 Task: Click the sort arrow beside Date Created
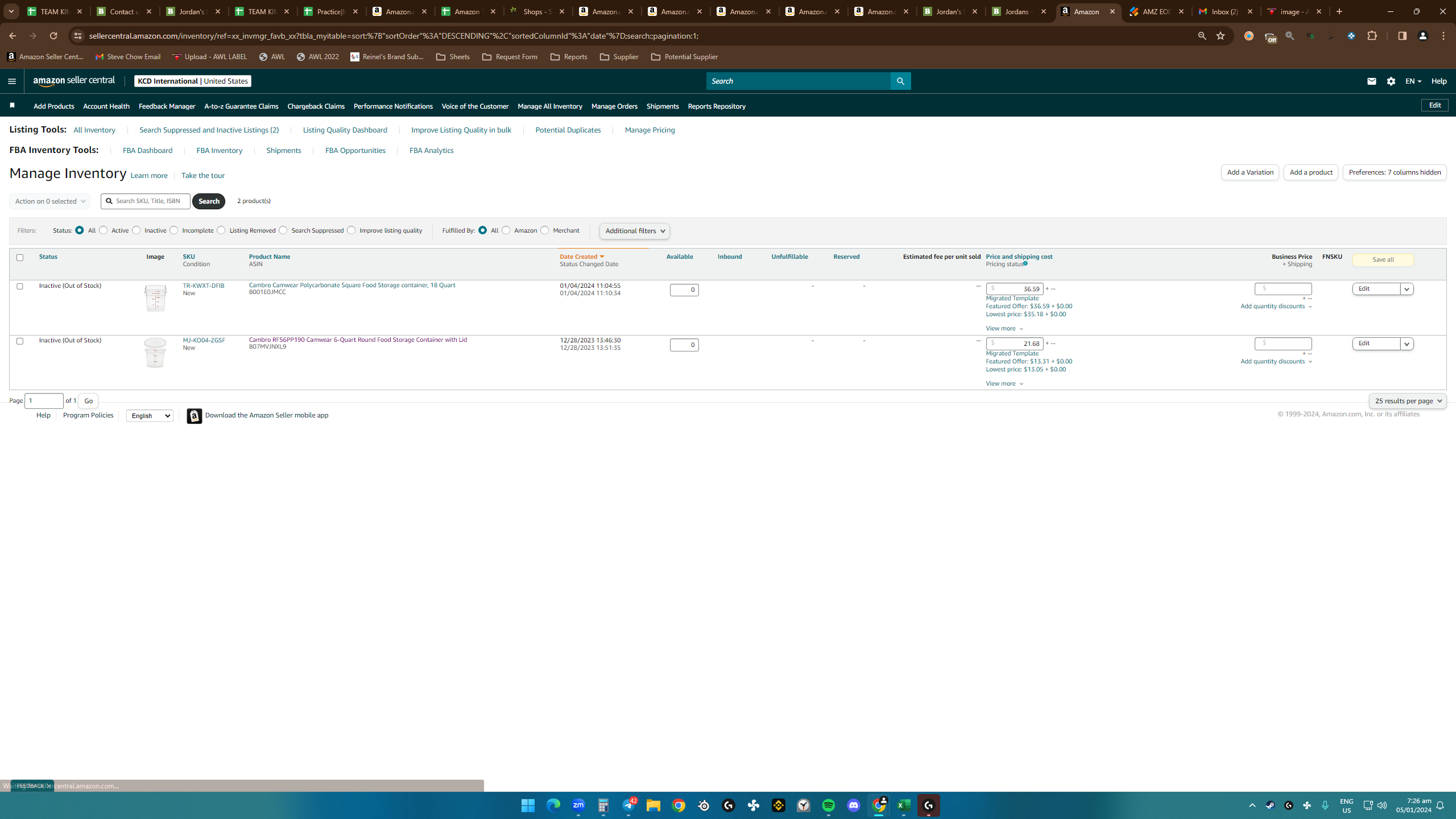point(602,257)
